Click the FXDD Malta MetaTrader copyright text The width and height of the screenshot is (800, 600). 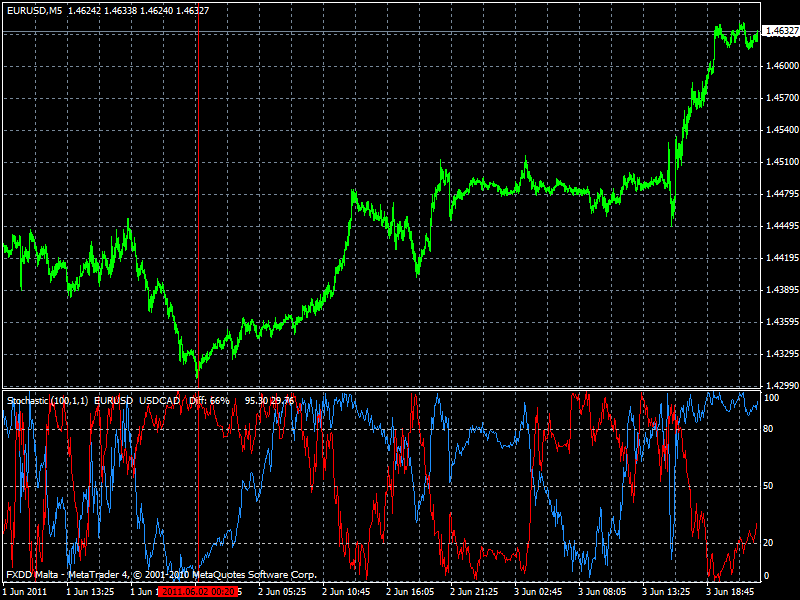161,575
